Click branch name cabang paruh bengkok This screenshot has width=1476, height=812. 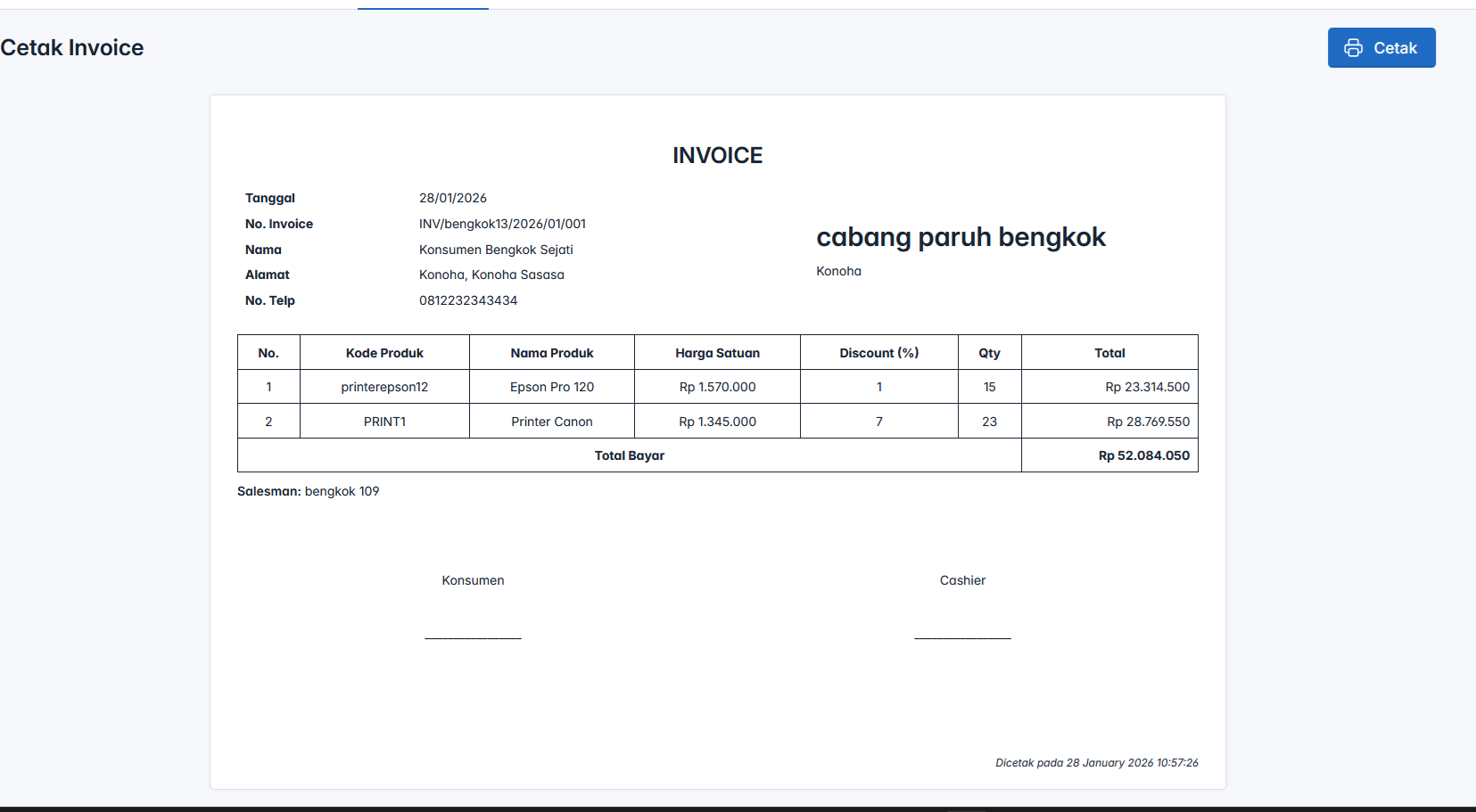coord(961,237)
